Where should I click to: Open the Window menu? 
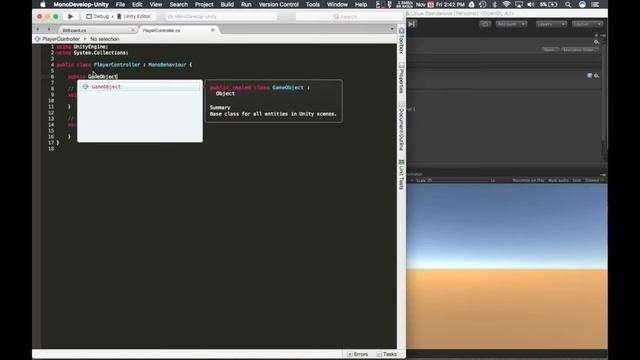click(x=337, y=4)
